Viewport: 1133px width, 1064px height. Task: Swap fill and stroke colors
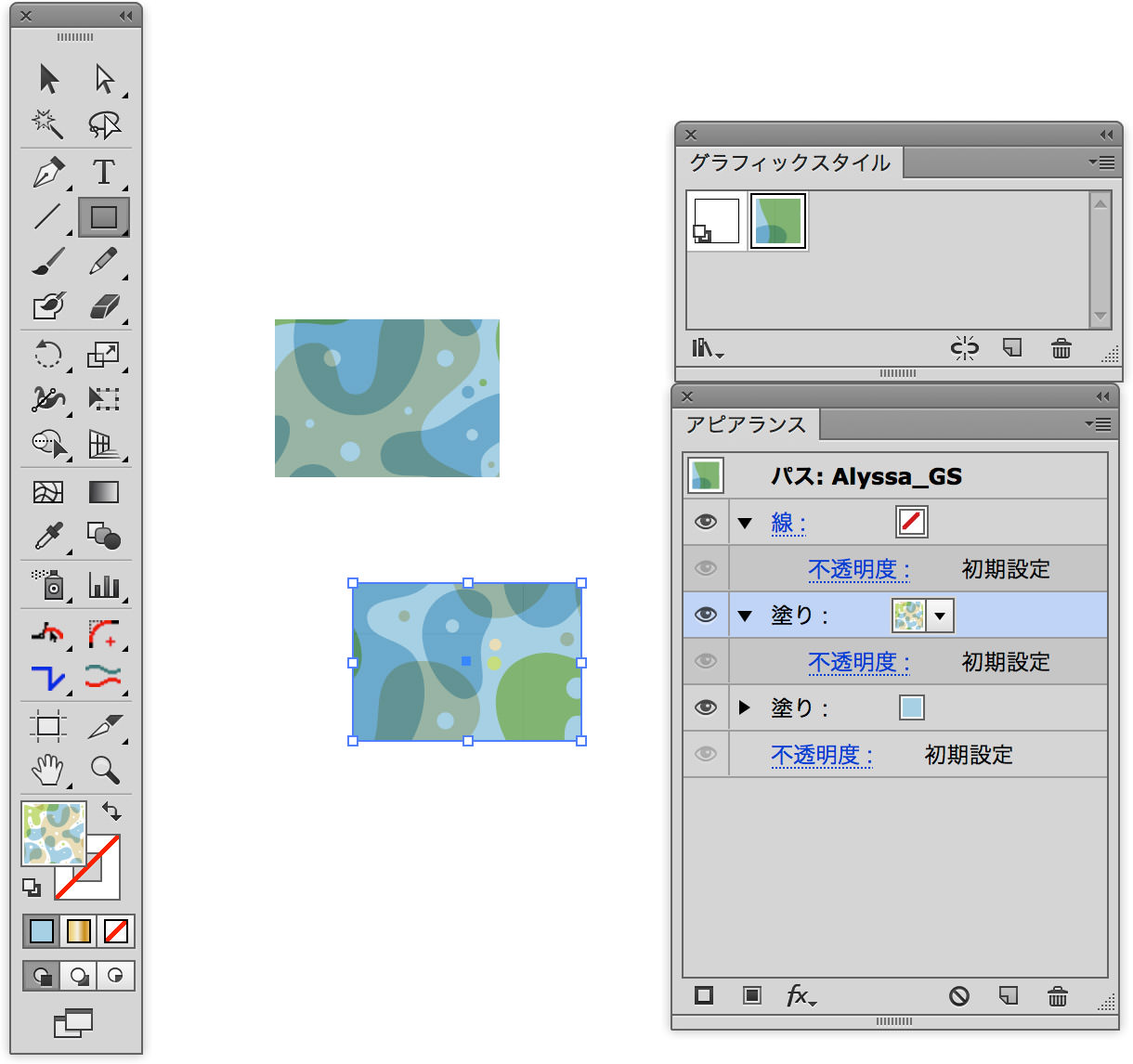tap(111, 811)
